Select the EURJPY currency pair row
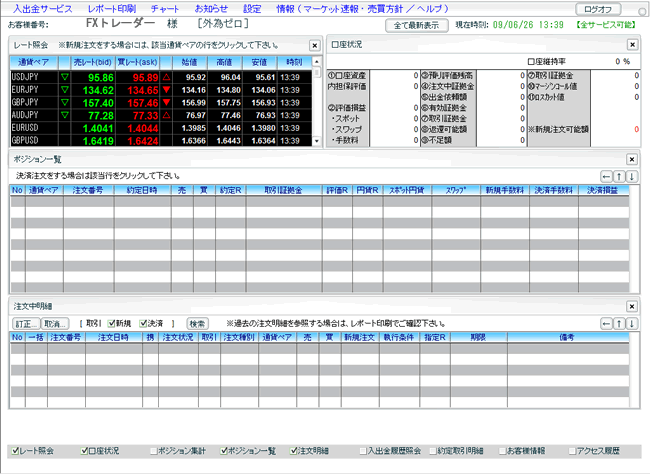The height and width of the screenshot is (474, 650). coord(161,90)
